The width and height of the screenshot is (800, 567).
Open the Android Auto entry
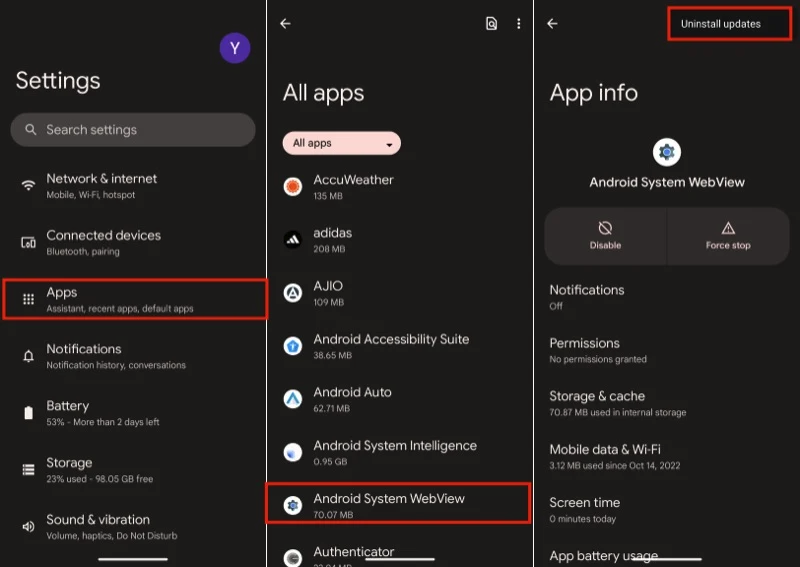click(x=399, y=399)
